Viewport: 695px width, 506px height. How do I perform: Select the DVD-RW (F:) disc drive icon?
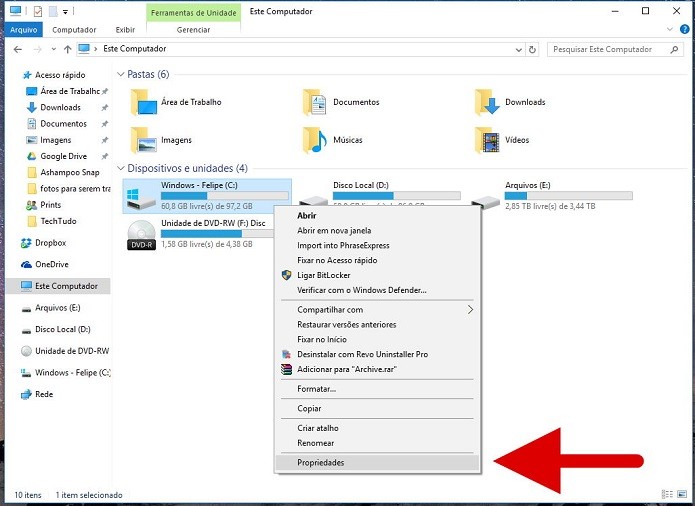[141, 235]
